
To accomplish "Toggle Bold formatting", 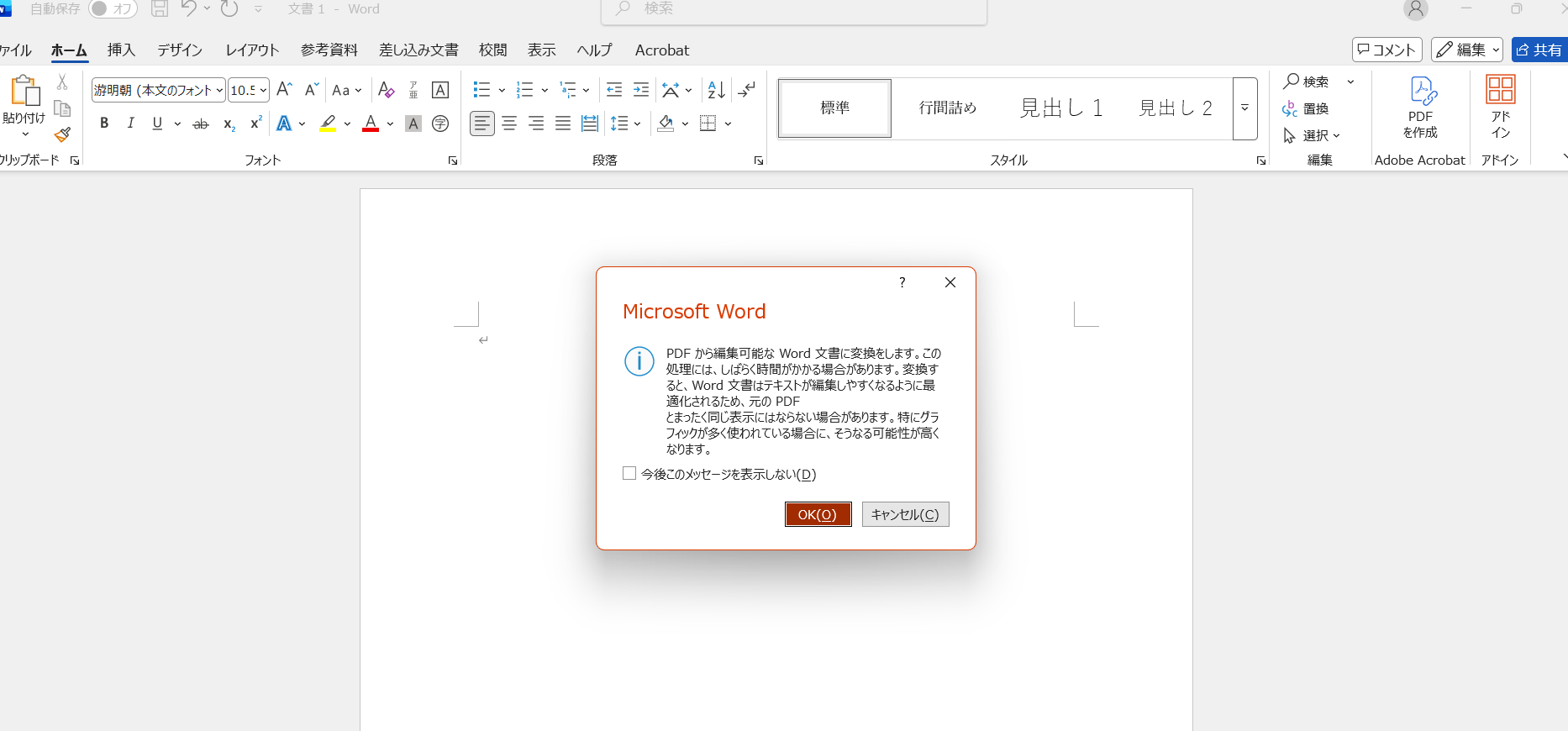I will 104,124.
